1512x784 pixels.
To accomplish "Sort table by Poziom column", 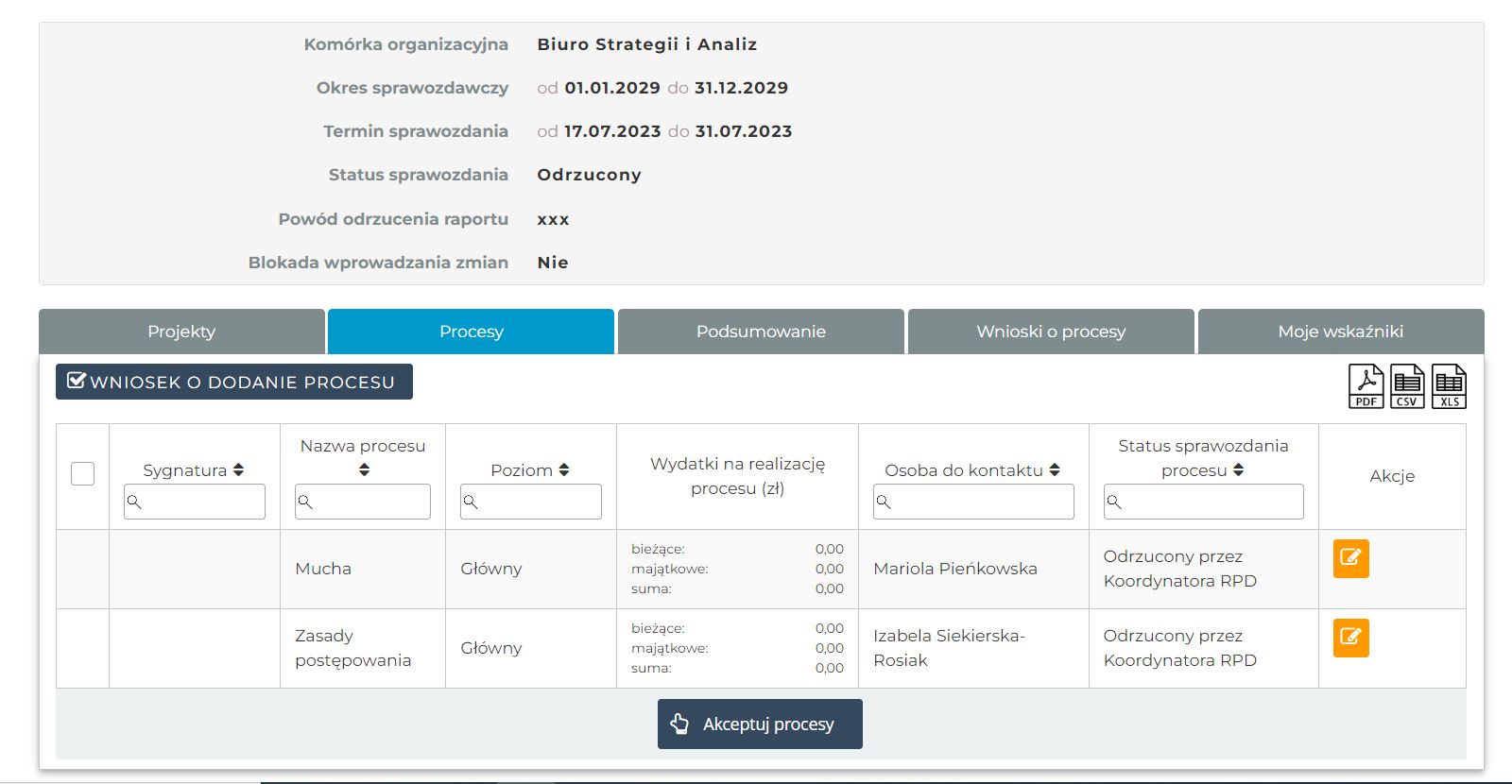I will coord(564,469).
